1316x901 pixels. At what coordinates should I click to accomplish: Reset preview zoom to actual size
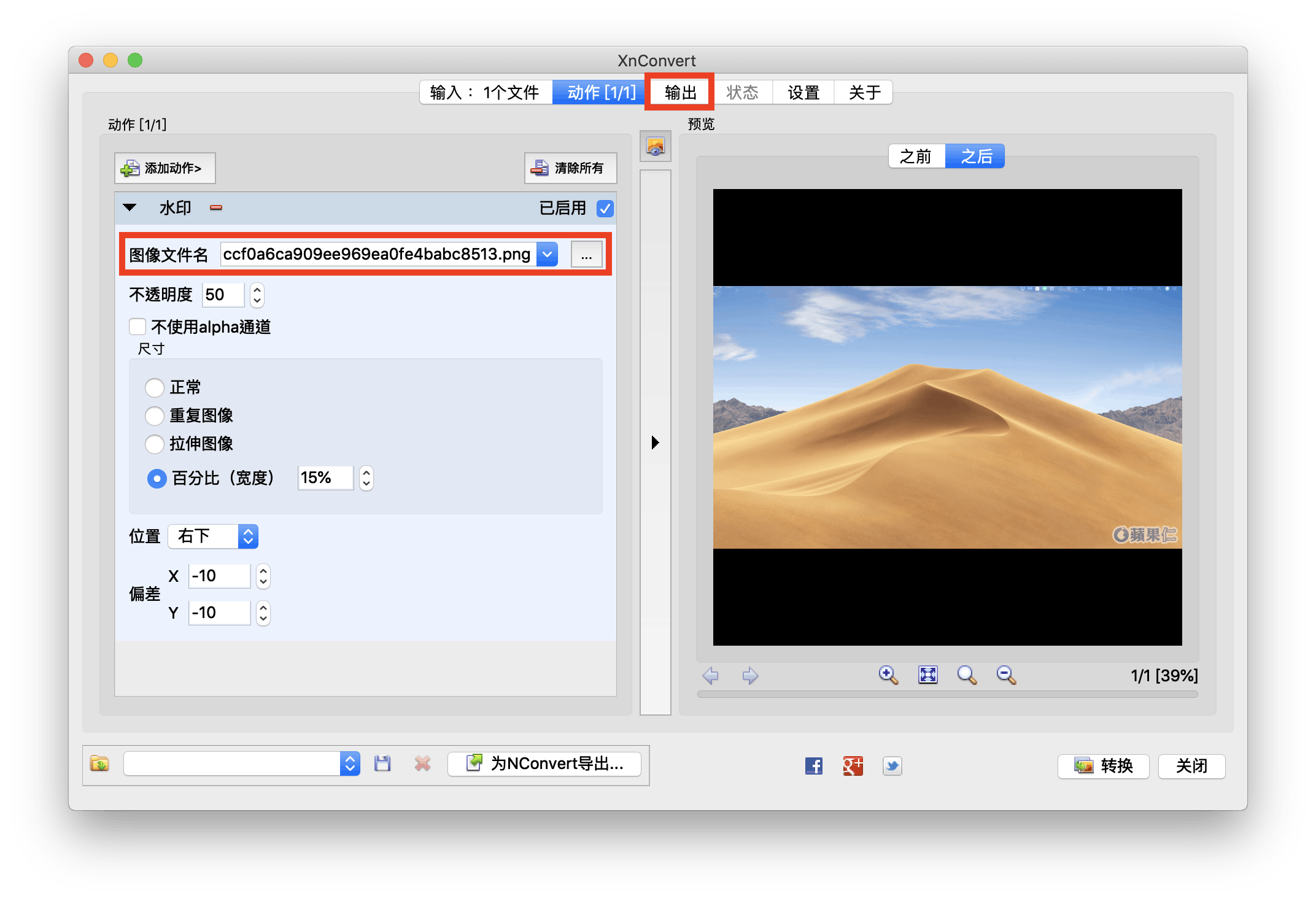pyautogui.click(x=967, y=675)
